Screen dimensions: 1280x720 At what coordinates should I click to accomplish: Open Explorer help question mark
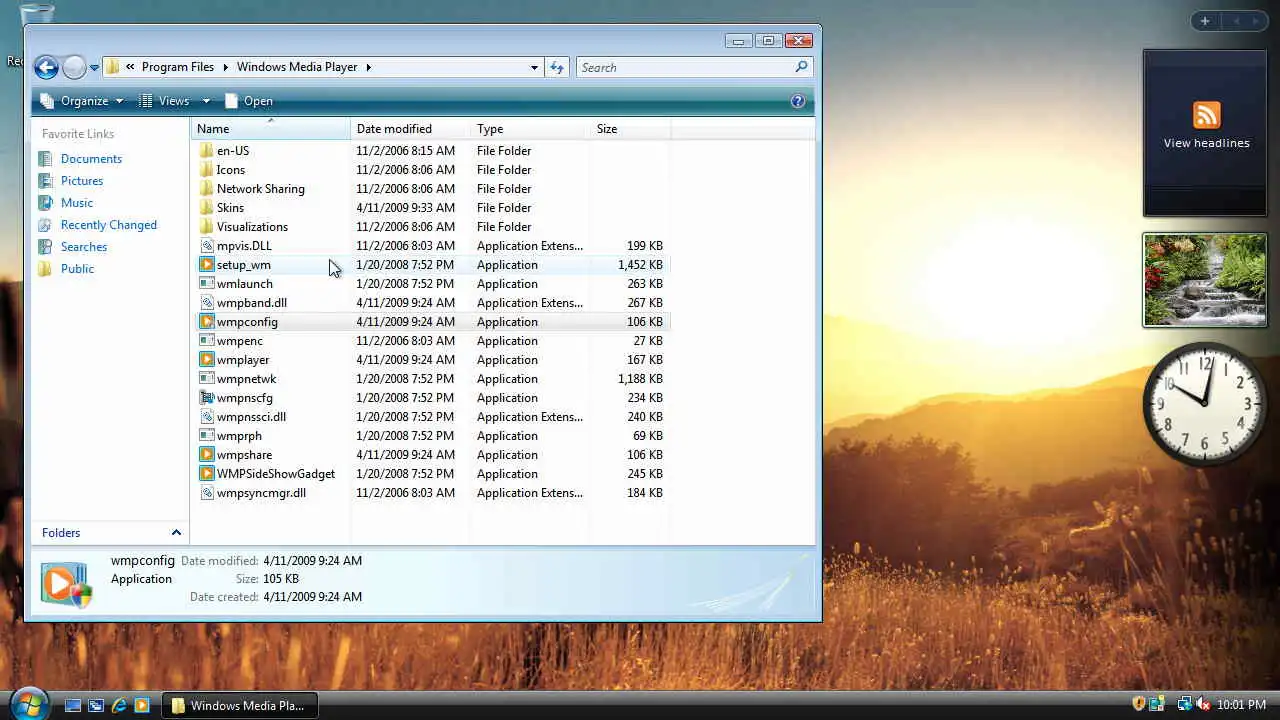pyautogui.click(x=798, y=101)
